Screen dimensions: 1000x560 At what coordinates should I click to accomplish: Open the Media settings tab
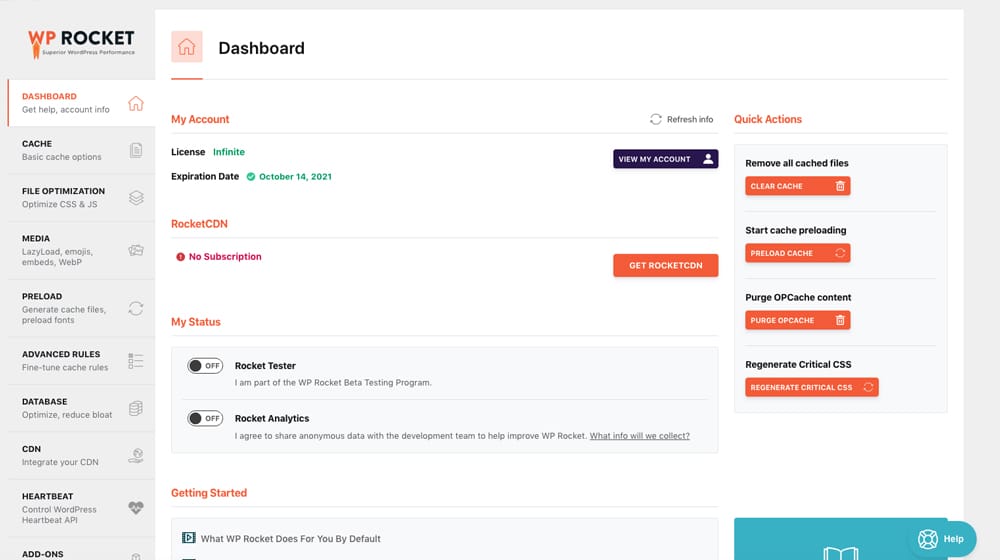(81, 250)
